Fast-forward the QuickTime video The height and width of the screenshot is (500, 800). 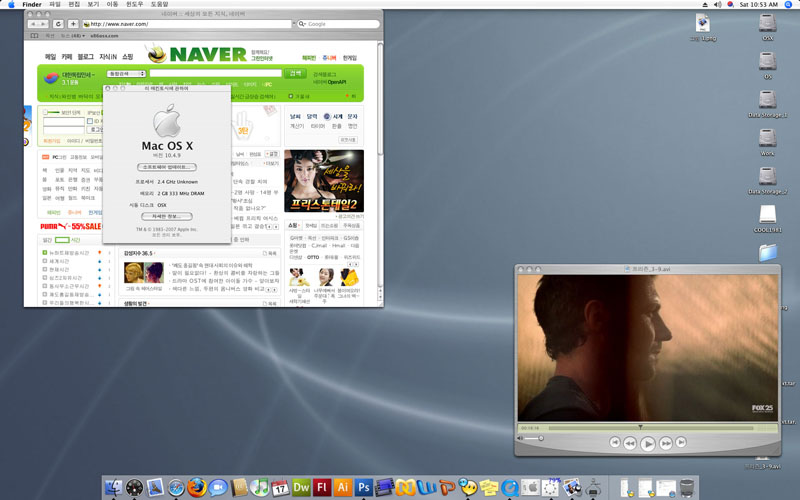[x=665, y=443]
